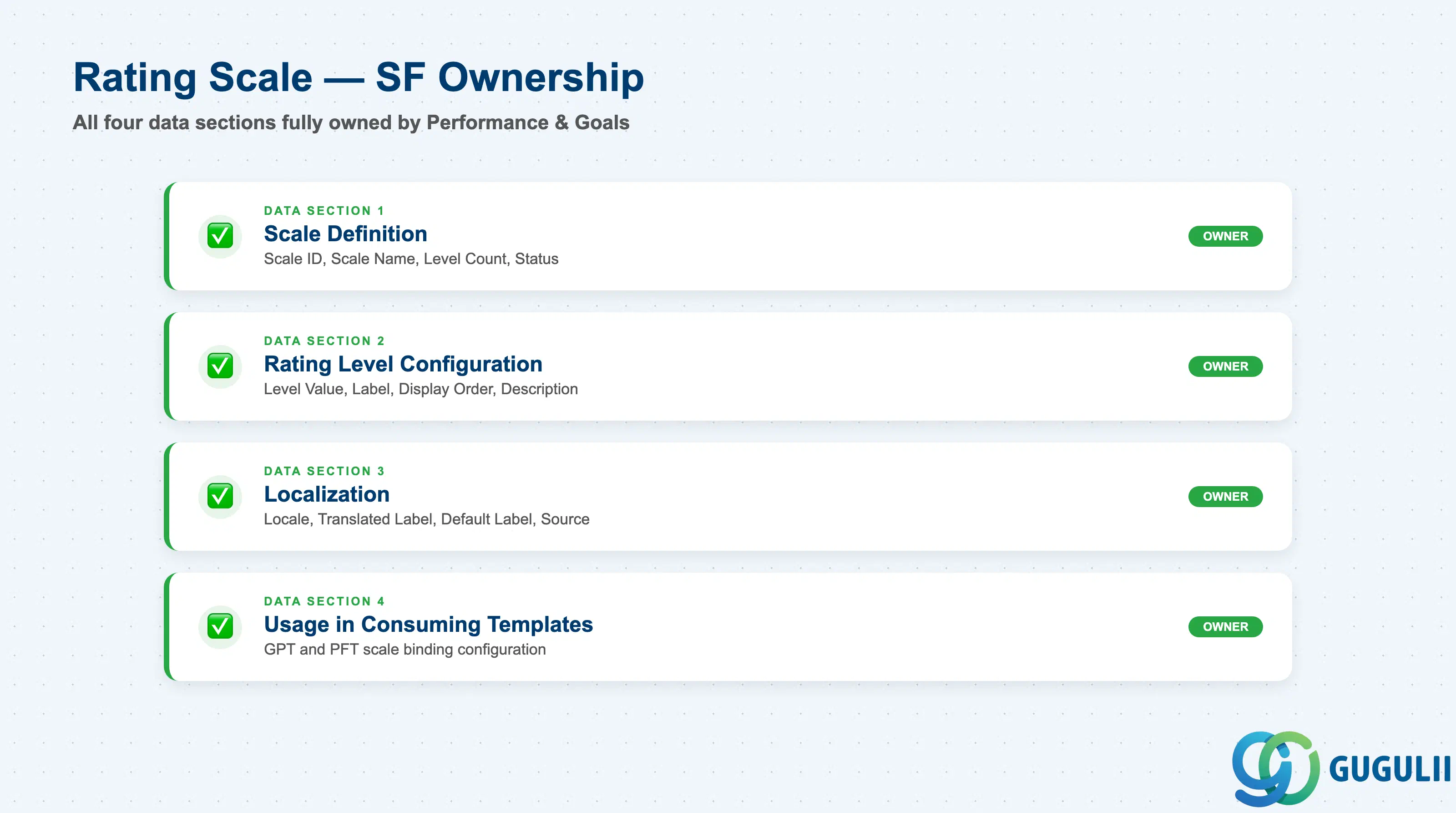Select the 'Scale Definition' heading
This screenshot has width=1456, height=813.
[345, 234]
